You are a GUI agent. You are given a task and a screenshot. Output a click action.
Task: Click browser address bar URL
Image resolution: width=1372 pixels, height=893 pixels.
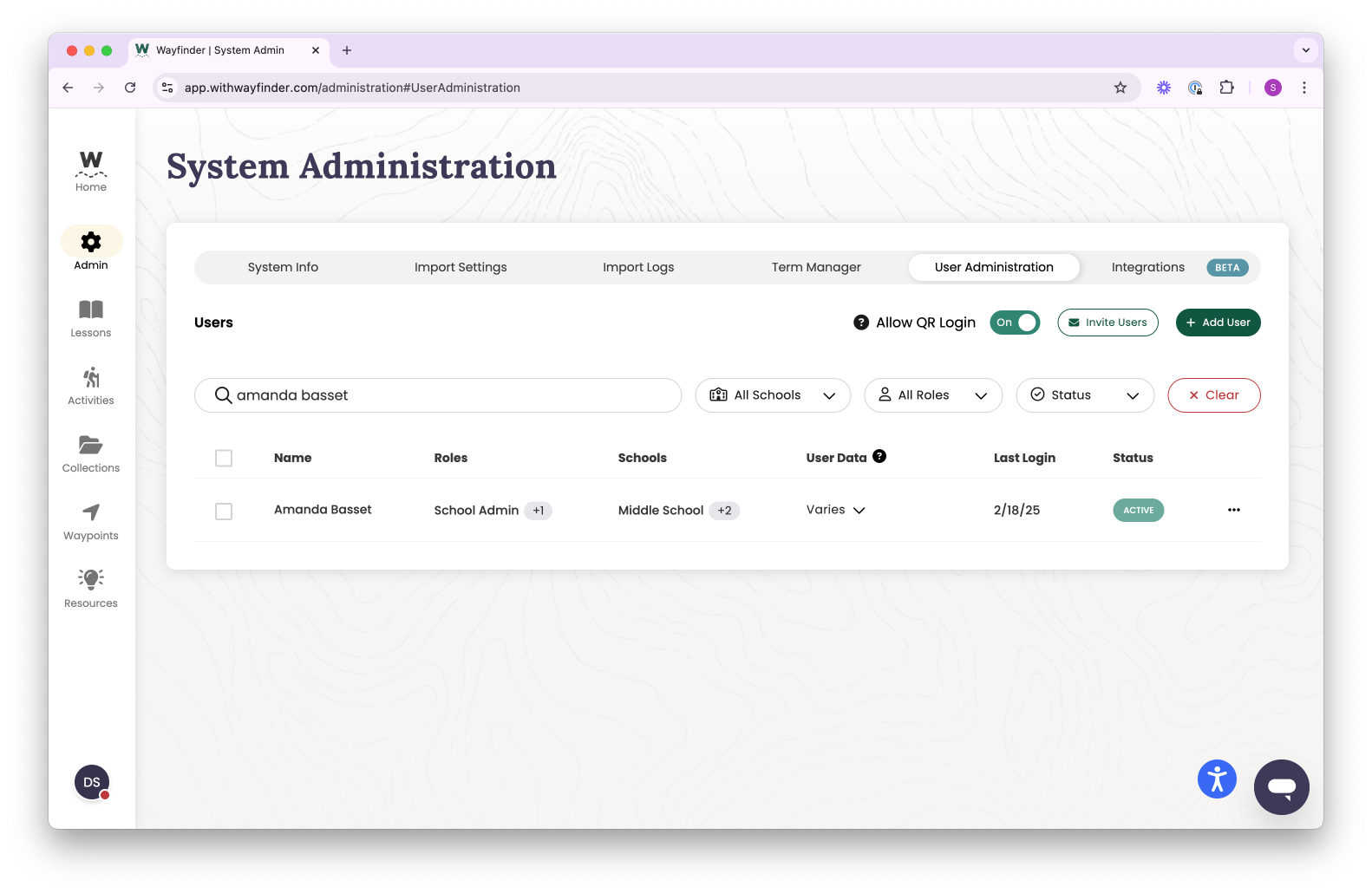point(352,88)
